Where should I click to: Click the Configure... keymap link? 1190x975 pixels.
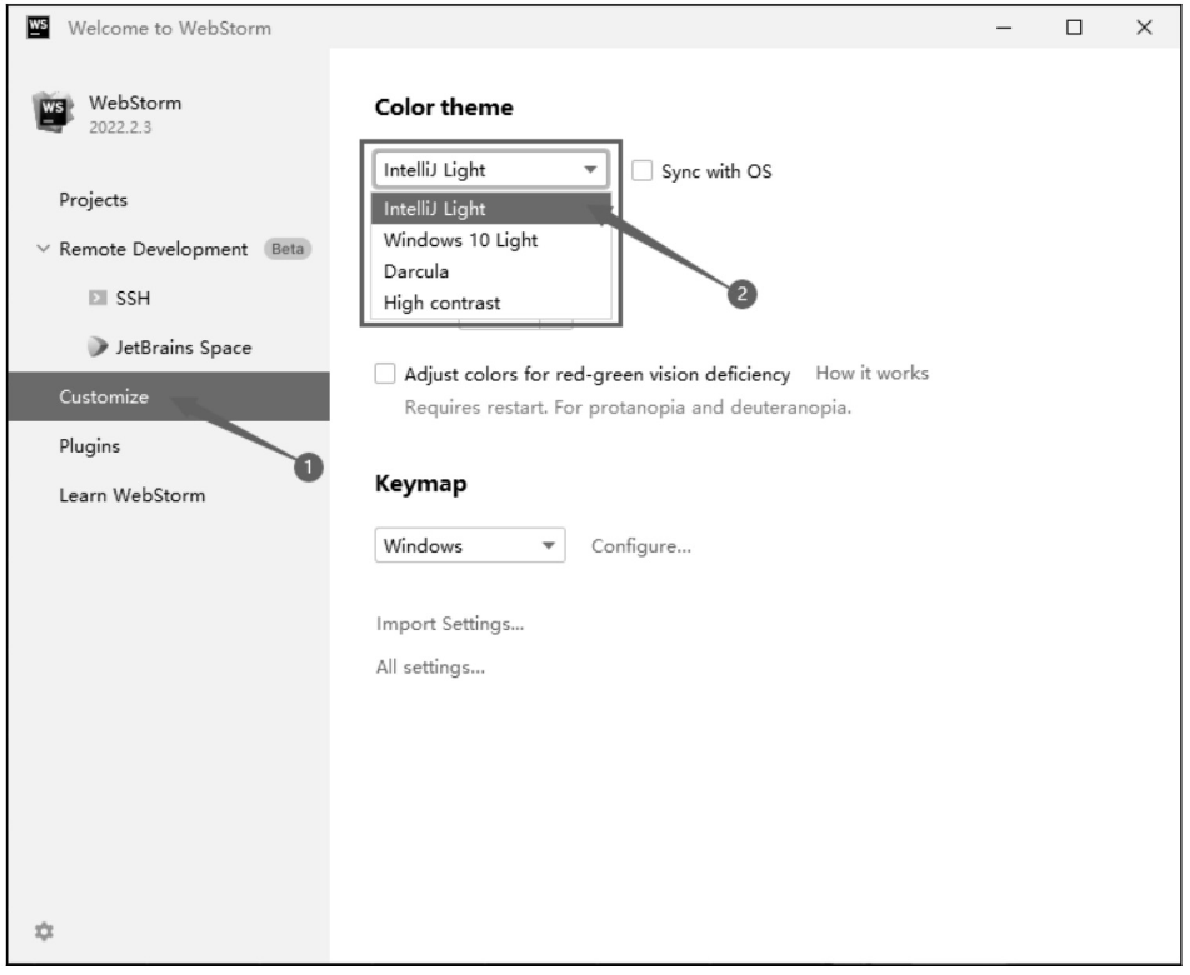(641, 546)
